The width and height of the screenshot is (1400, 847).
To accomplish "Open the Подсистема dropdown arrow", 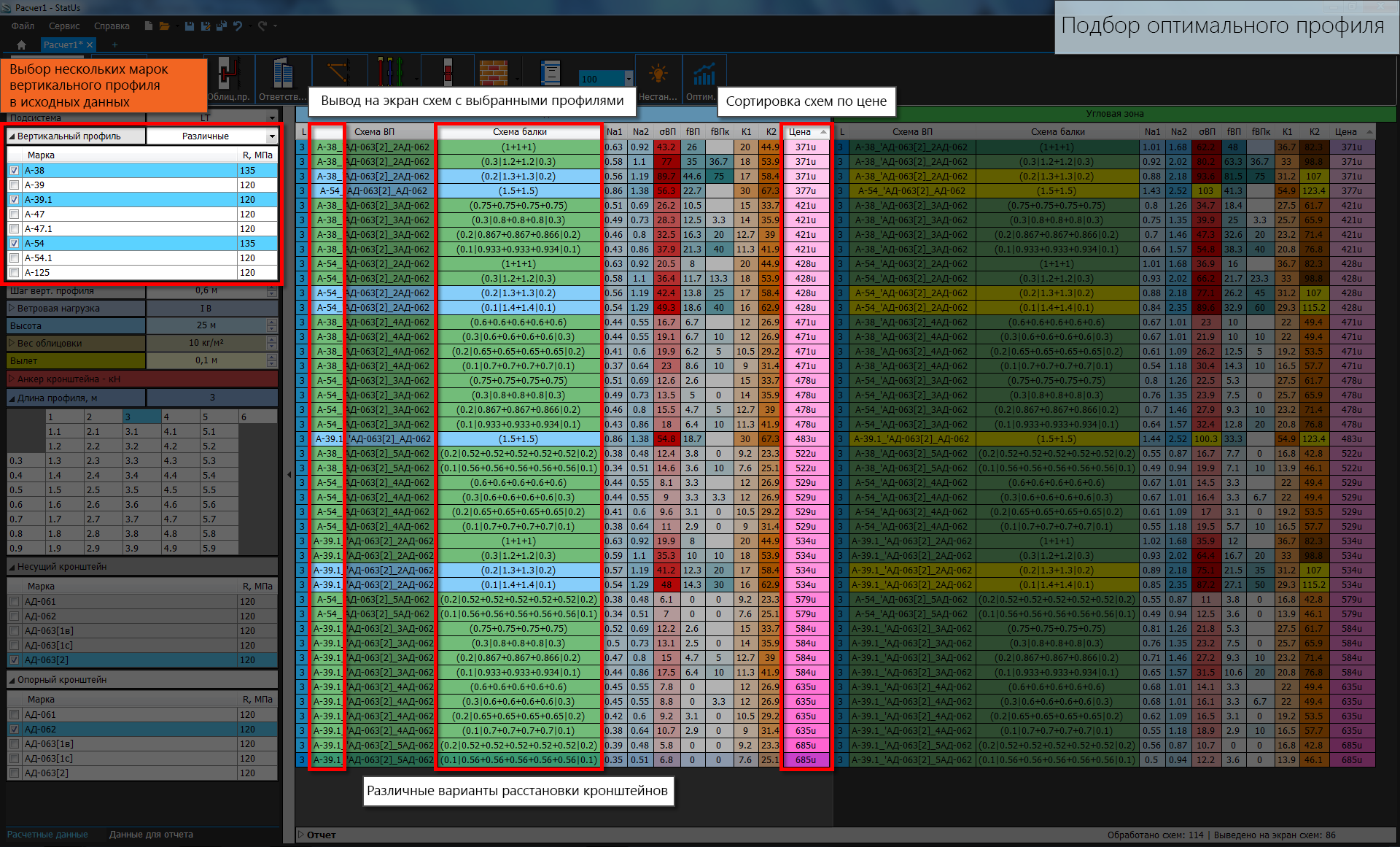I will [x=272, y=117].
